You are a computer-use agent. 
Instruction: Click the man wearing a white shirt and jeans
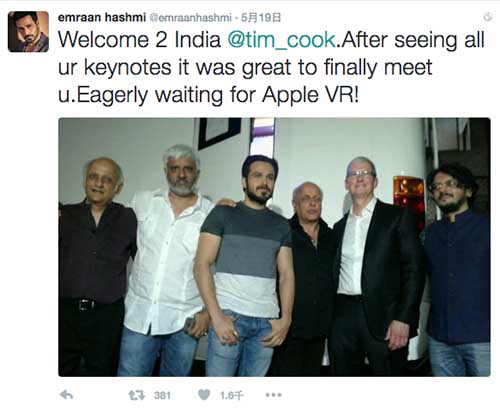pos(167,263)
